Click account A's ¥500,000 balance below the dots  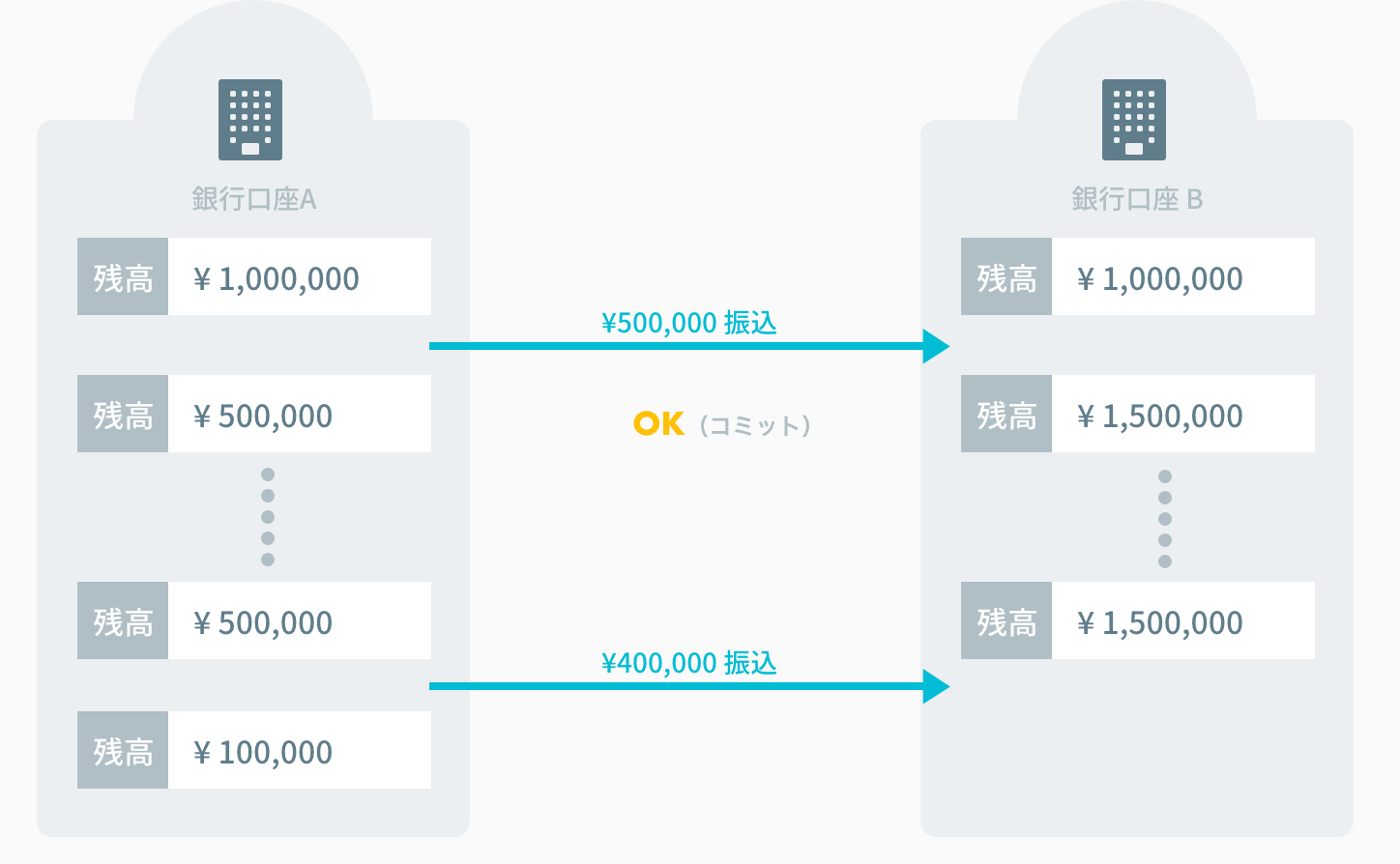[x=263, y=622]
